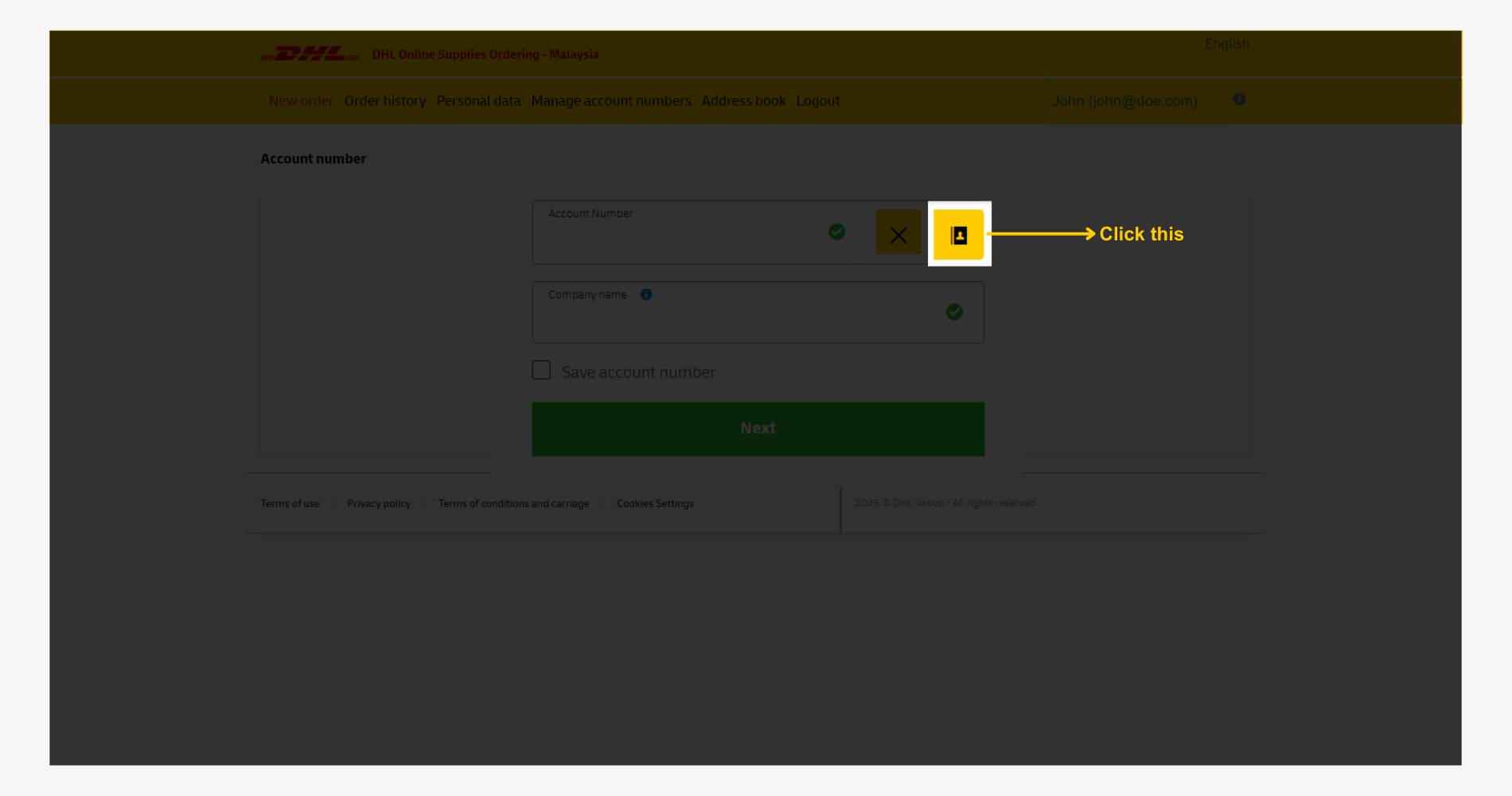1512x796 pixels.
Task: Open the saved account numbers address book icon
Action: pos(959,235)
